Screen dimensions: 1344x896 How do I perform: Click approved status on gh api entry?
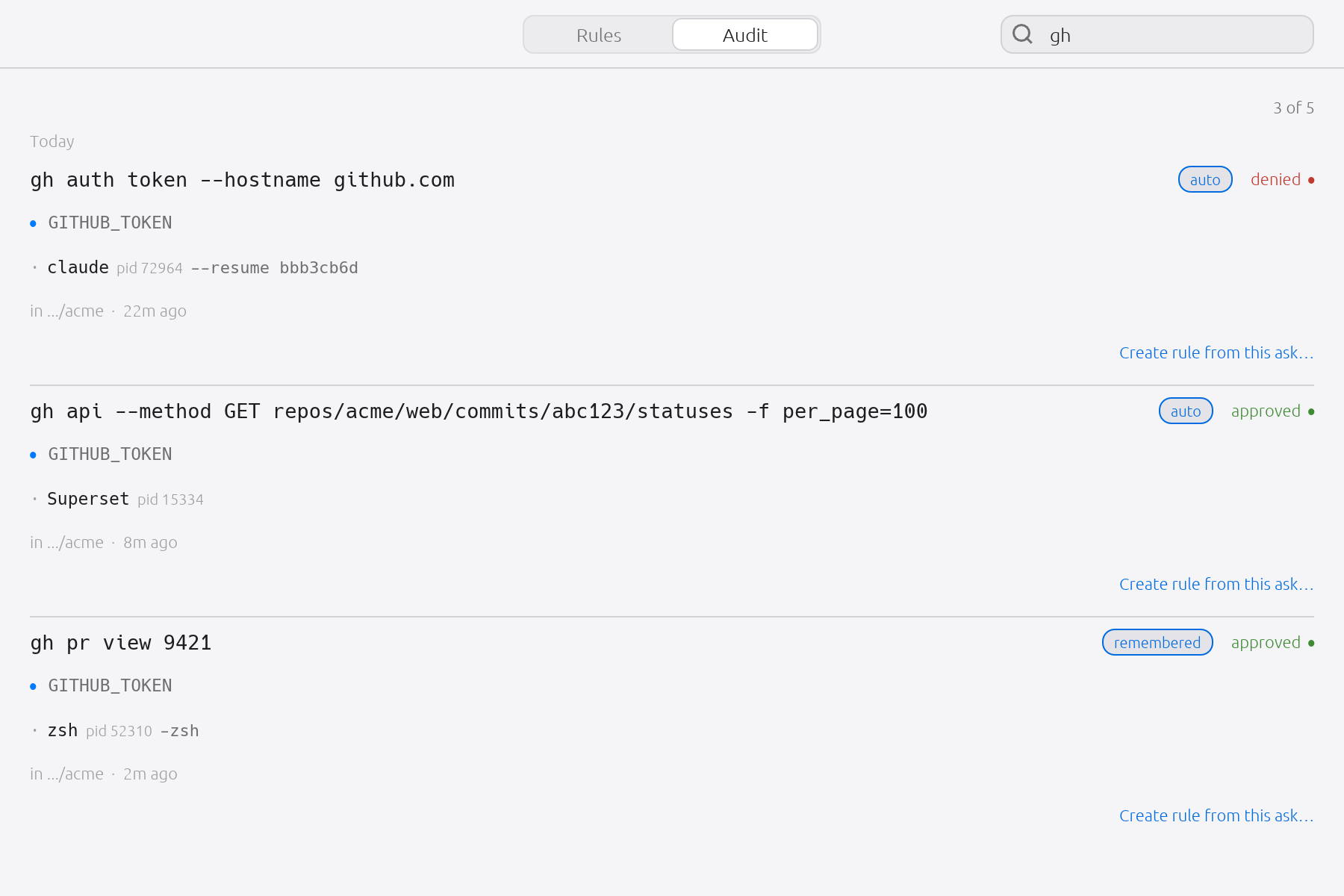coord(1266,411)
